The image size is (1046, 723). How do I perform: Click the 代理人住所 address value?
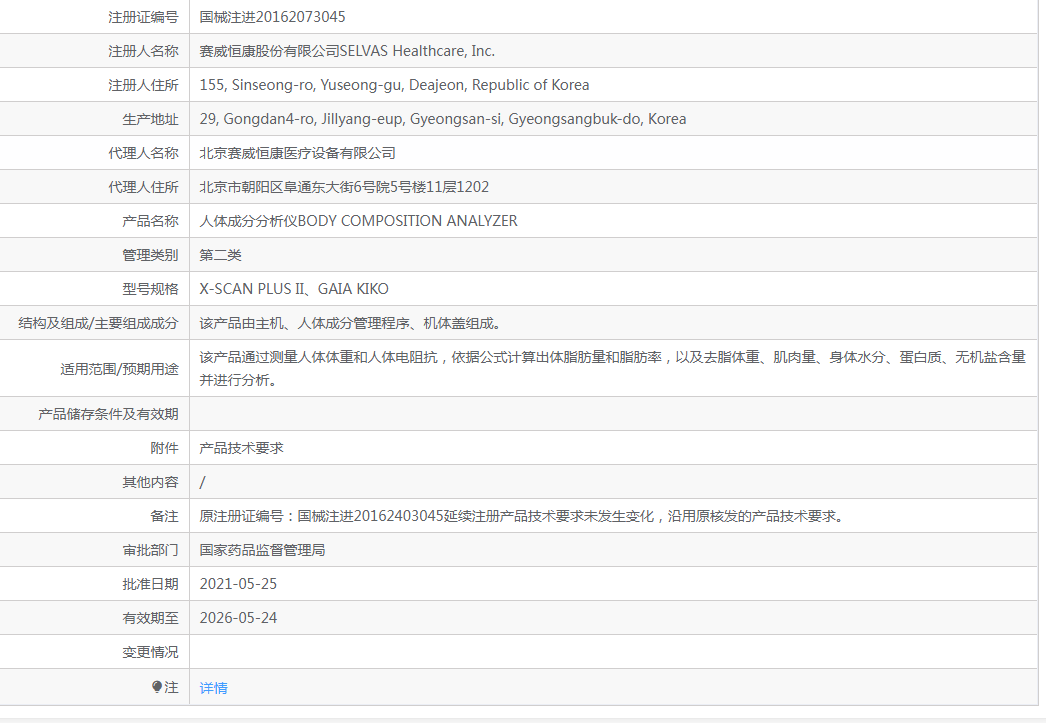[344, 187]
